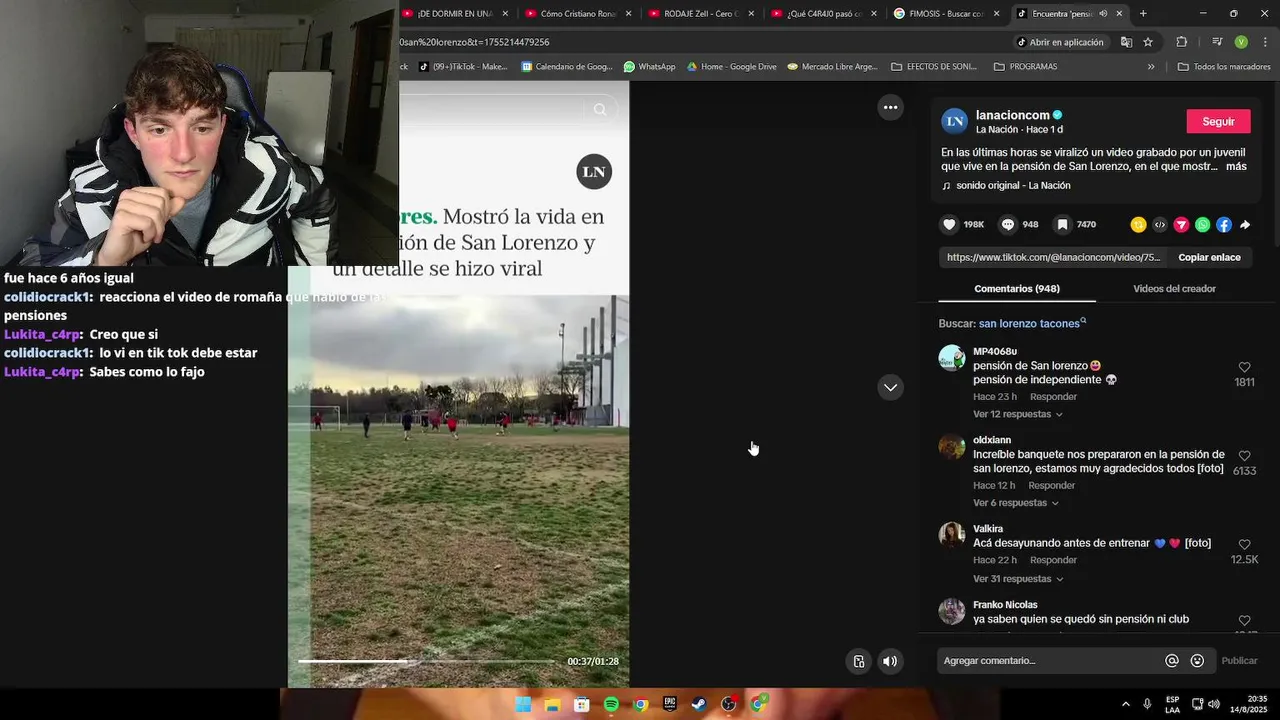Open Steam from the taskbar
Viewport: 1280px width, 720px height.
pos(699,705)
